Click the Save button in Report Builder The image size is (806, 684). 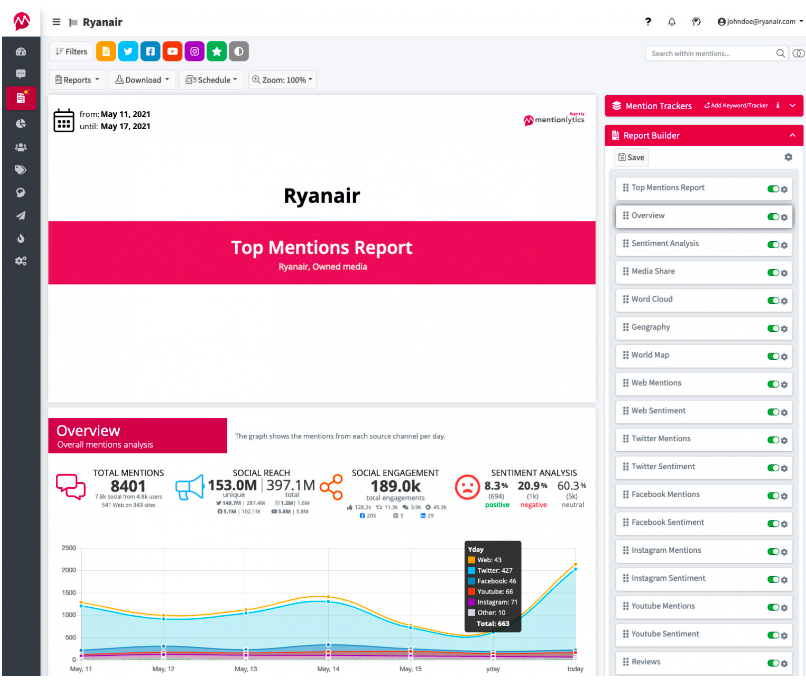(631, 157)
